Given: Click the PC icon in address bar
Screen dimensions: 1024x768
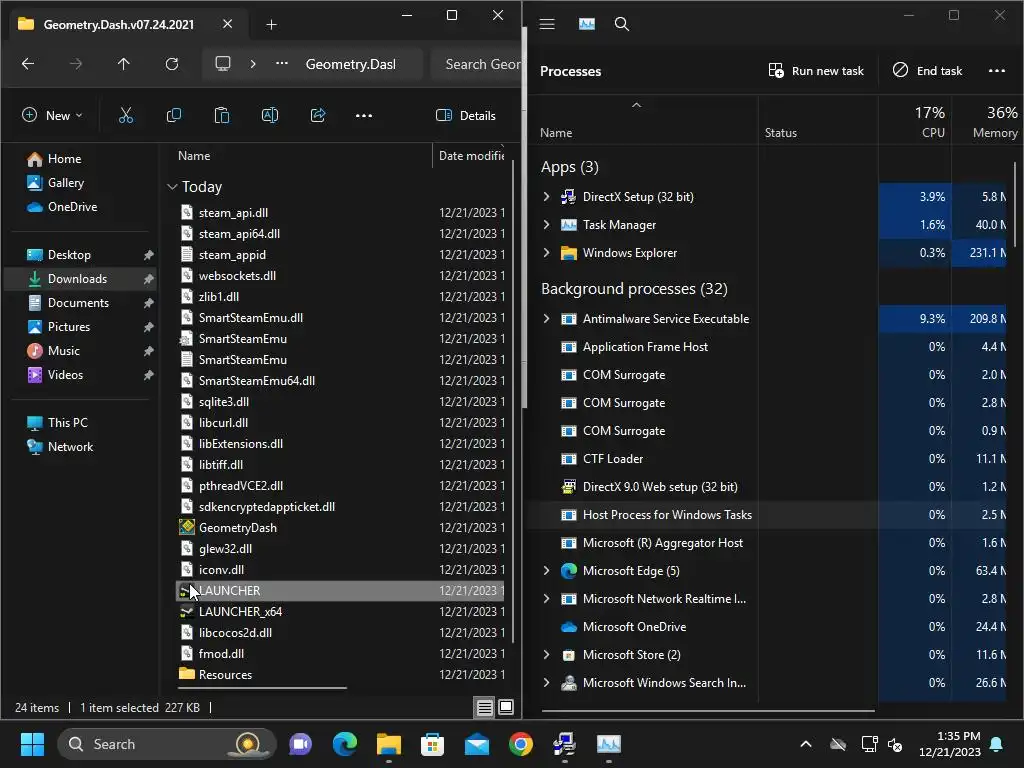Looking at the screenshot, I should [x=223, y=64].
